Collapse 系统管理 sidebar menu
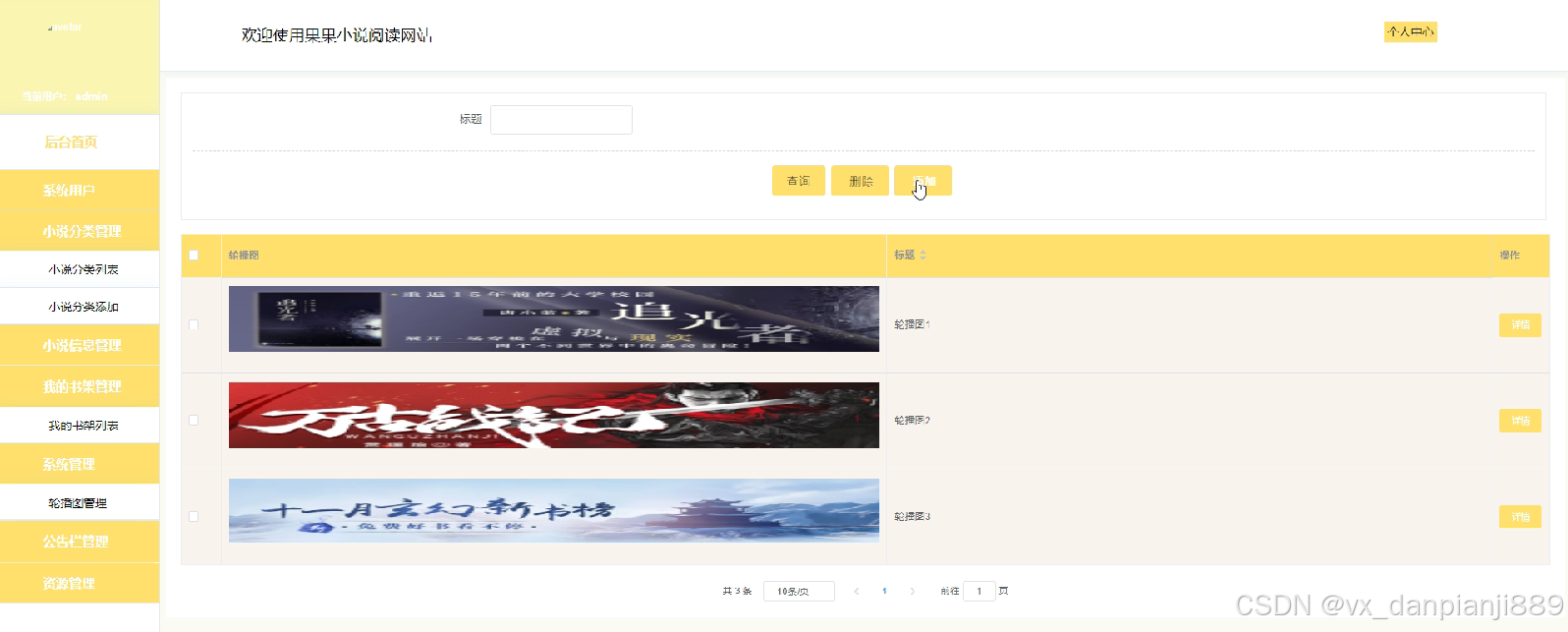 [x=80, y=464]
